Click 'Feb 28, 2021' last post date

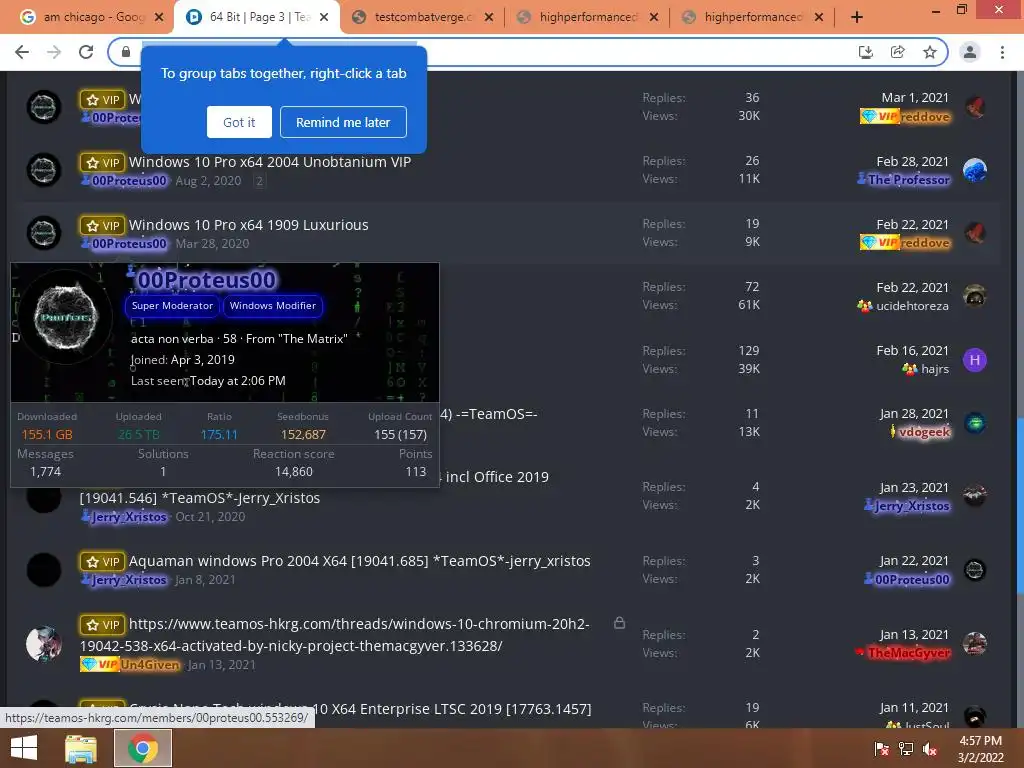912,161
